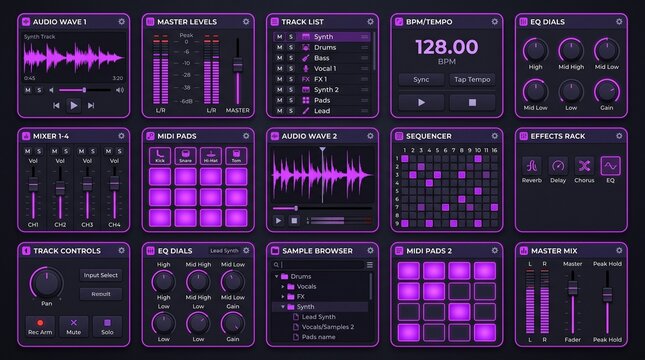This screenshot has width=645, height=360.
Task: Mute the Synth track in Track List
Action: pos(279,37)
